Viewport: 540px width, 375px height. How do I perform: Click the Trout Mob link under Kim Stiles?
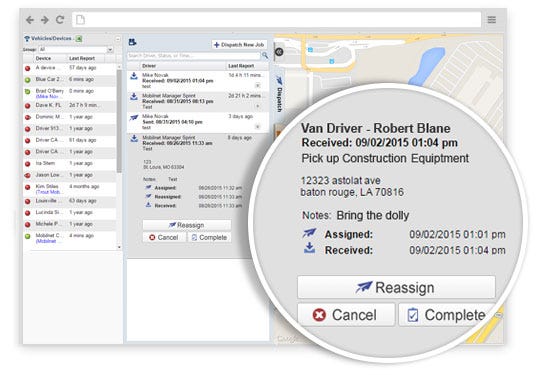[x=48, y=192]
